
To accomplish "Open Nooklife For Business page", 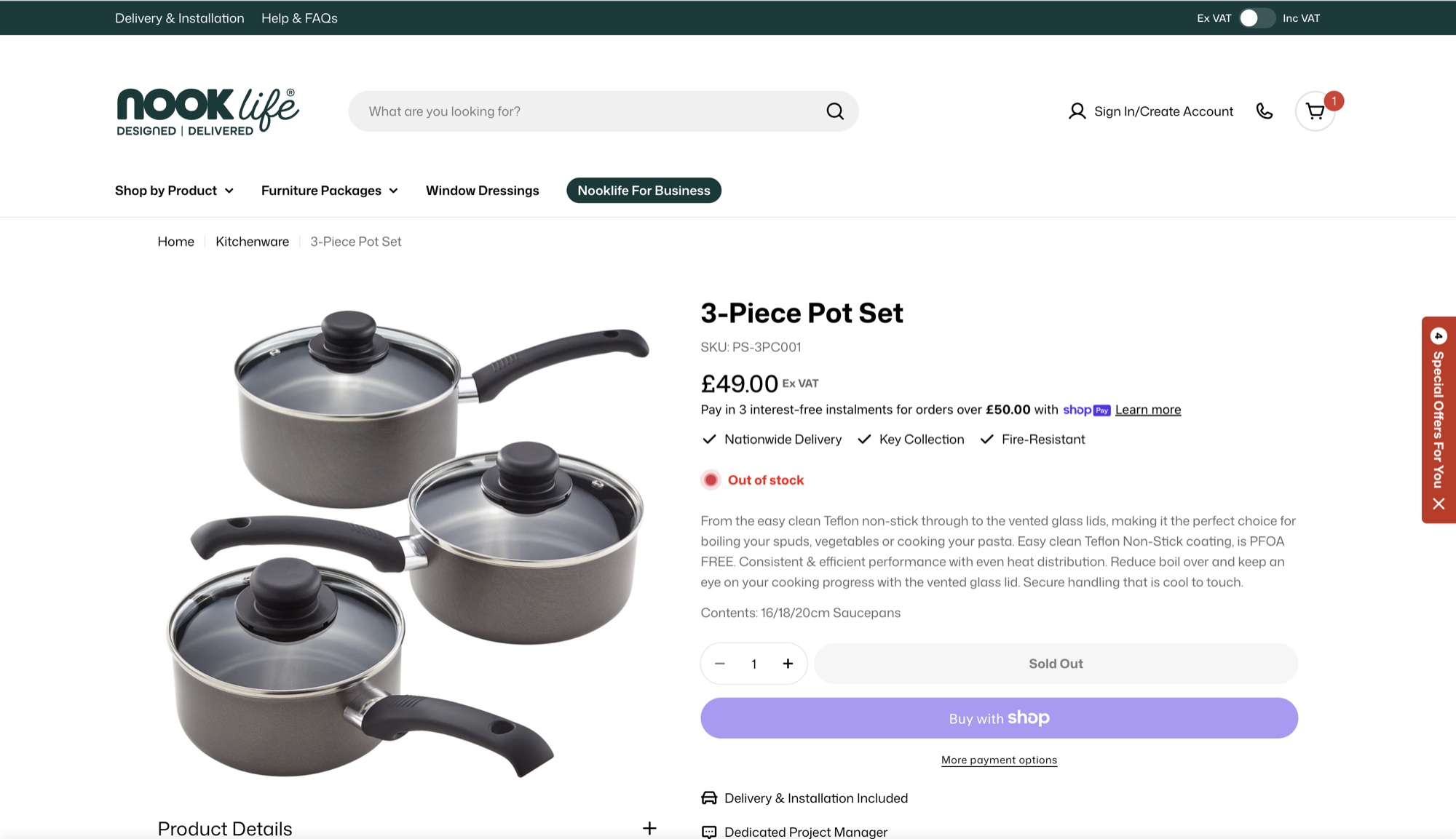I will [x=644, y=191].
